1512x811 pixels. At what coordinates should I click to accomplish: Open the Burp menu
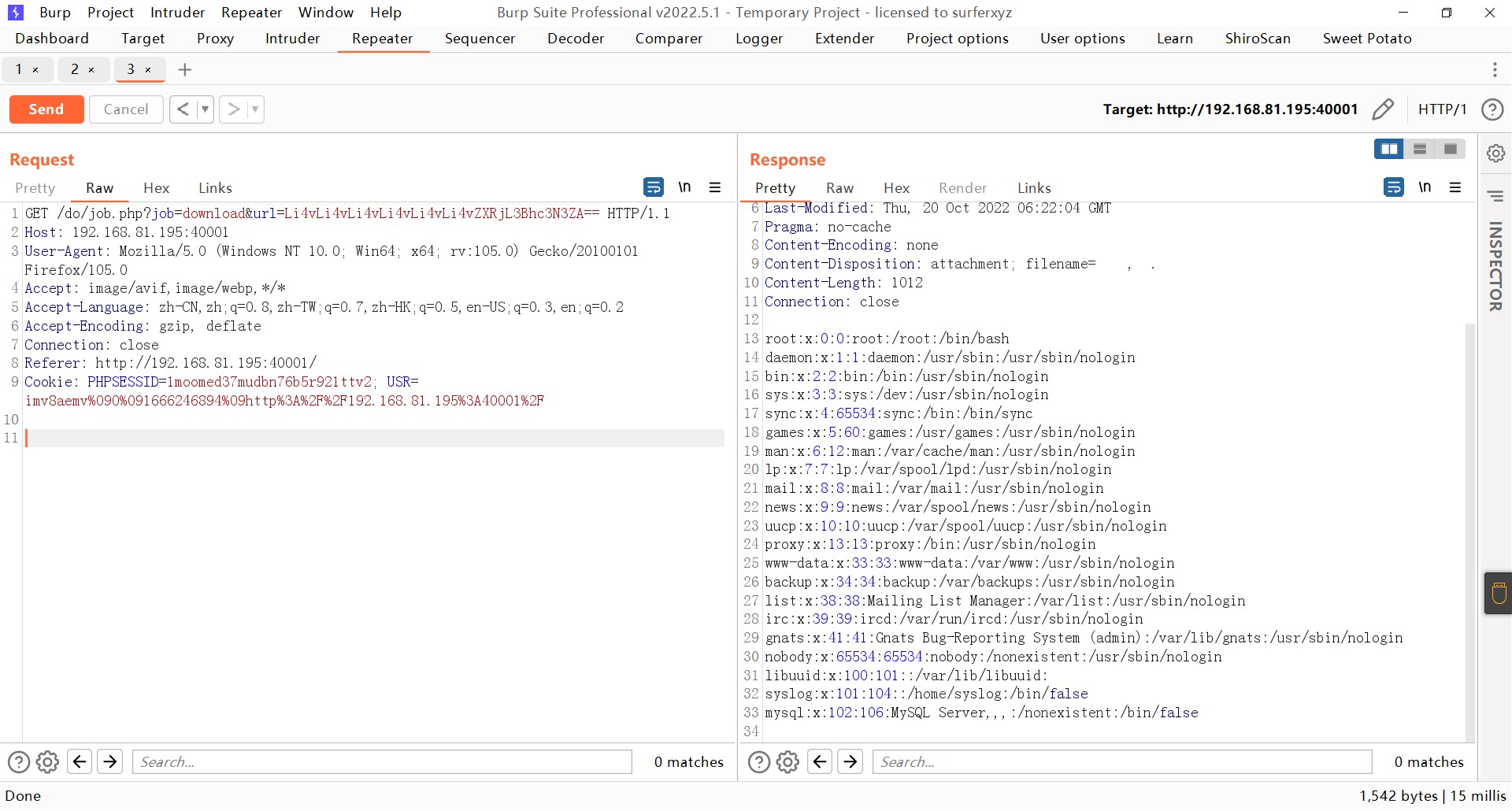[55, 13]
